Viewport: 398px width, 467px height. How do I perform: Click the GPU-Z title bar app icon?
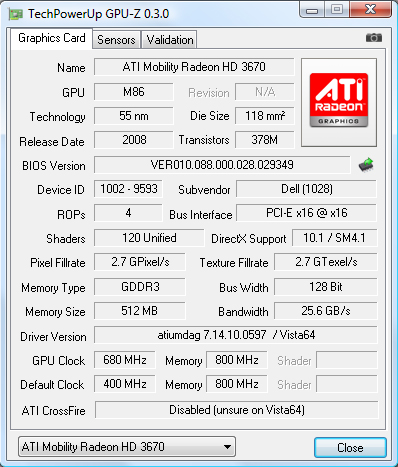pos(16,14)
